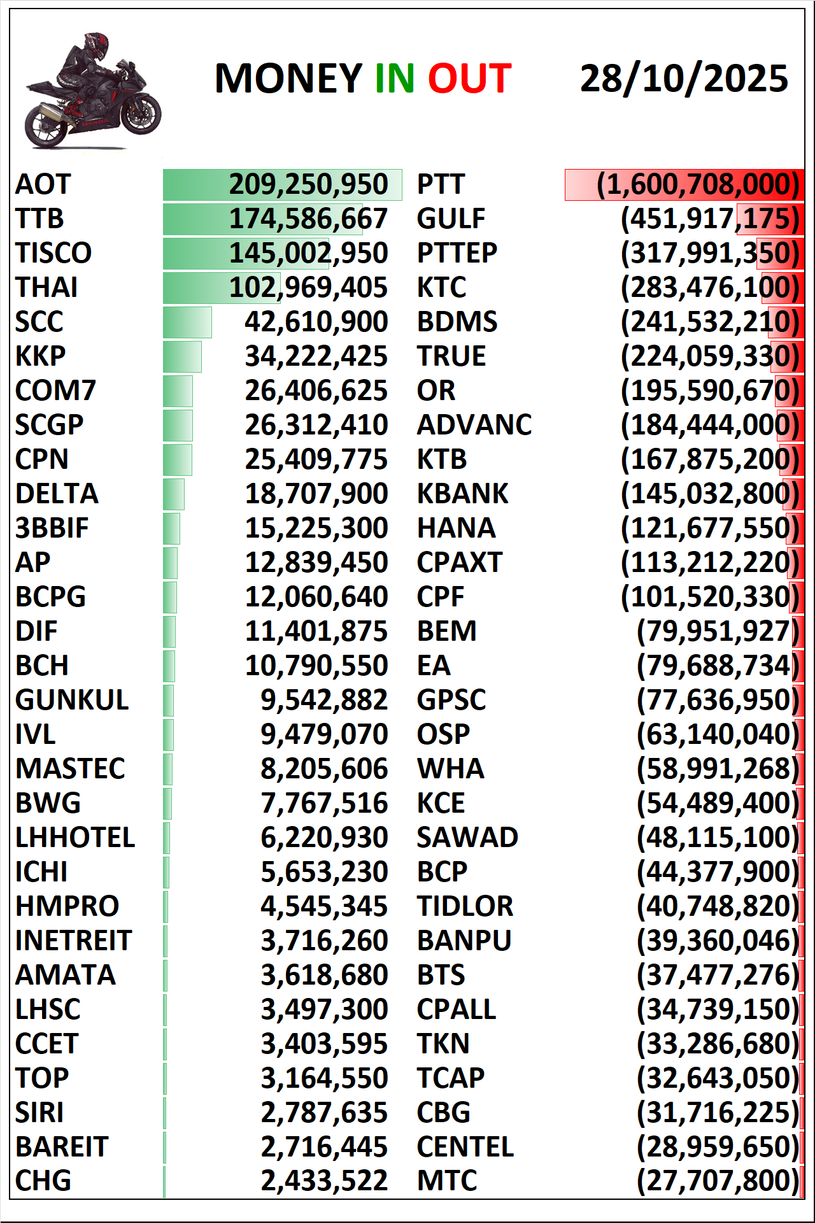The height and width of the screenshot is (1223, 815).
Task: Click the date 28/10/2025
Action: tap(684, 79)
